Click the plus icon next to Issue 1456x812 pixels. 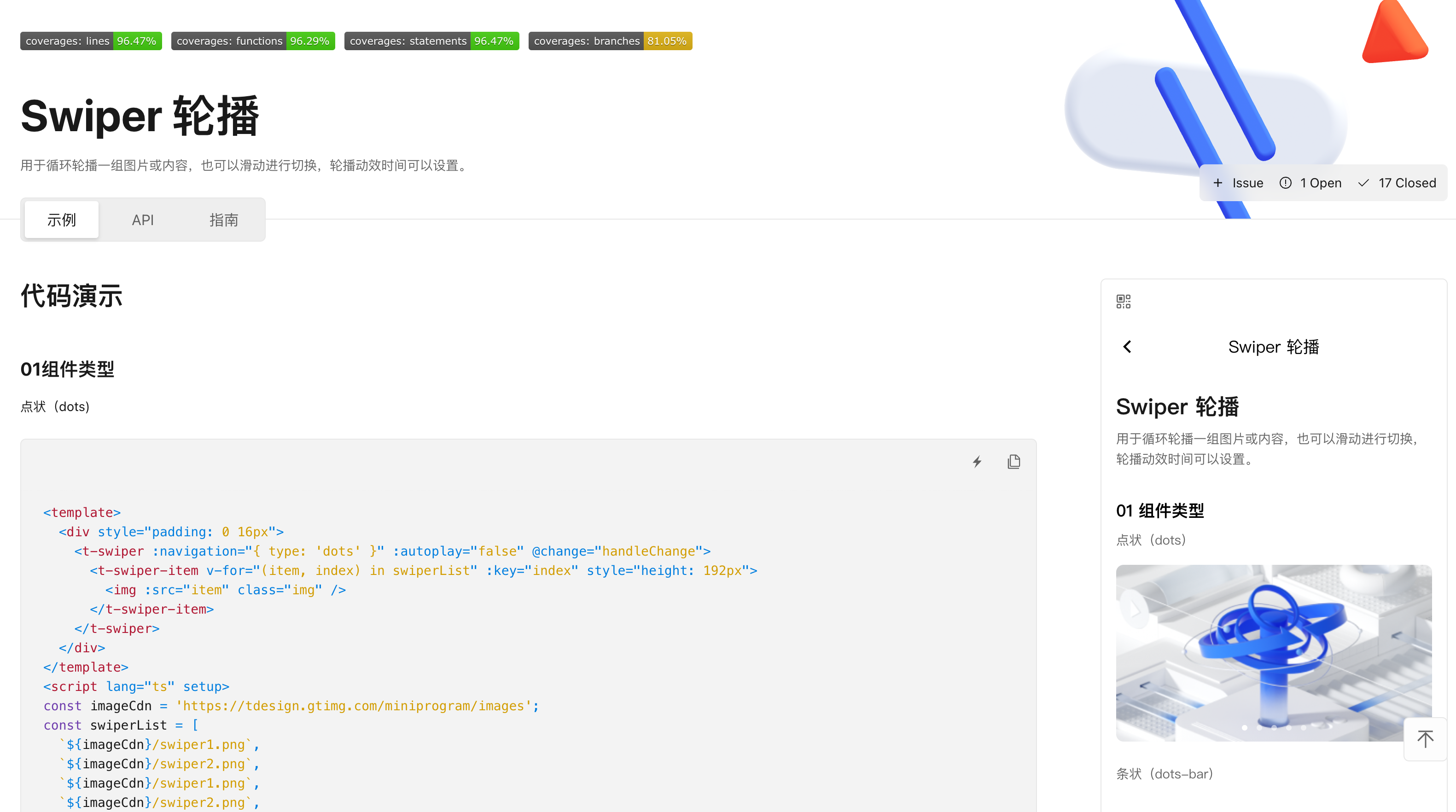1217,183
